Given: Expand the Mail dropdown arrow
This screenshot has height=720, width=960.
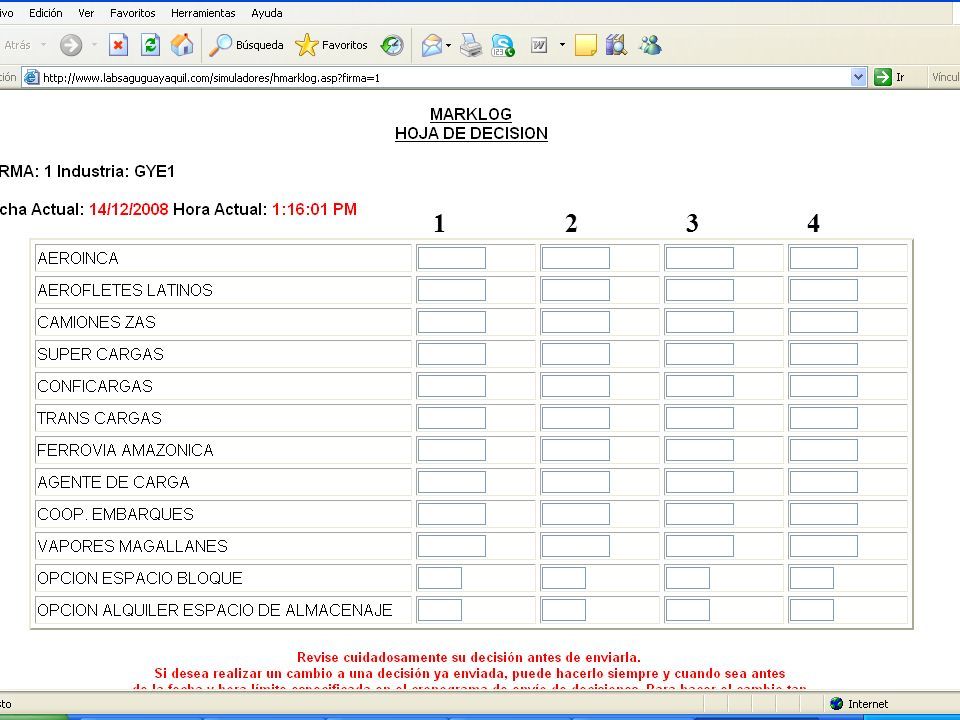Looking at the screenshot, I should pos(449,45).
